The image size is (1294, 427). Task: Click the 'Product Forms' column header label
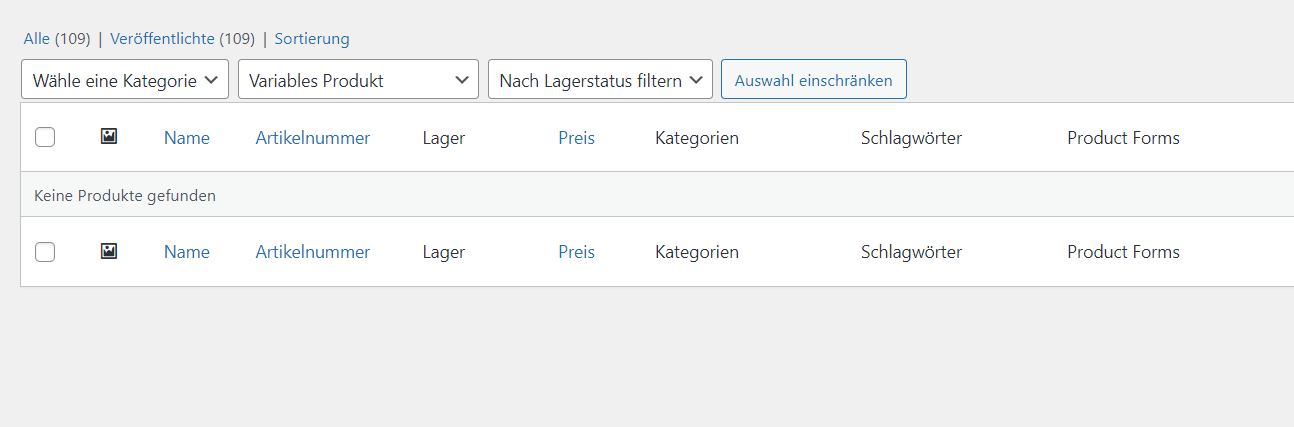[1123, 138]
